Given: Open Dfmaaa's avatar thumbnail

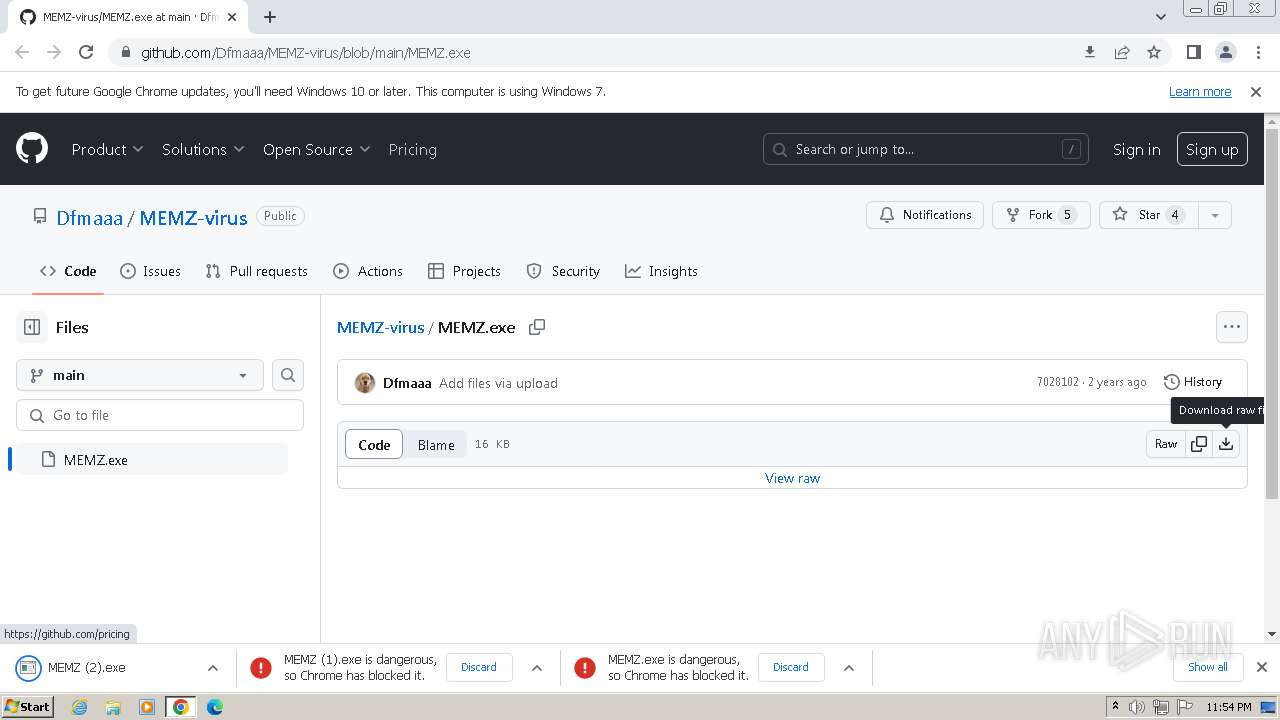Looking at the screenshot, I should coord(365,383).
